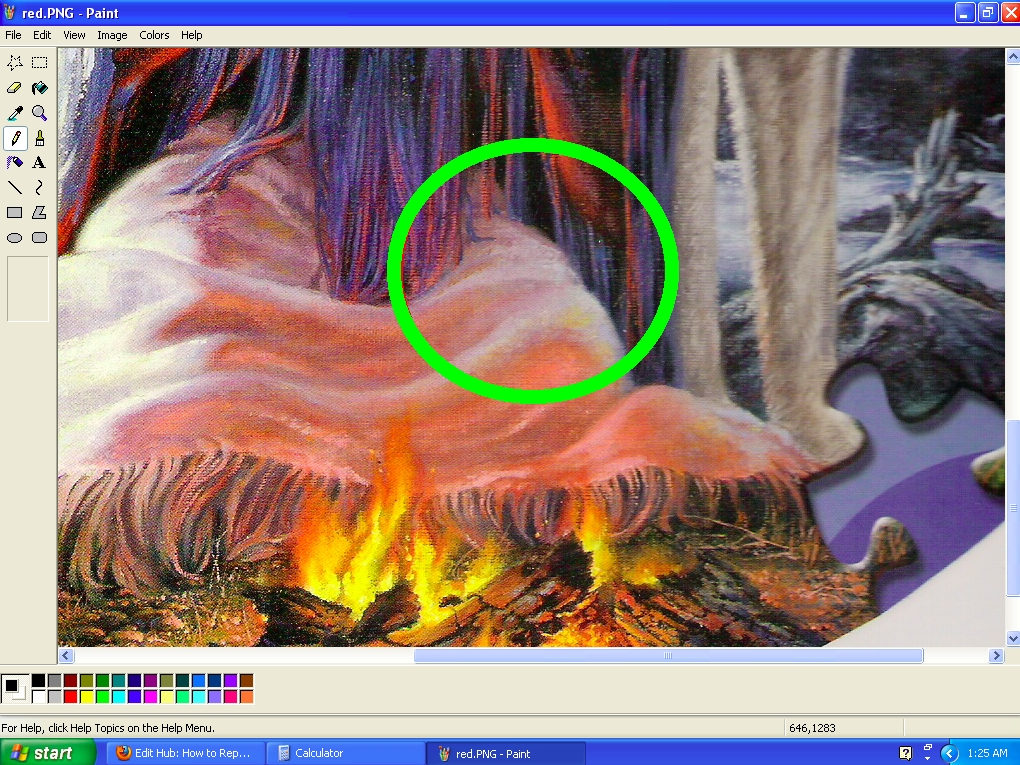Select the rectangular Select tool
Image resolution: width=1020 pixels, height=765 pixels.
pyautogui.click(x=40, y=62)
